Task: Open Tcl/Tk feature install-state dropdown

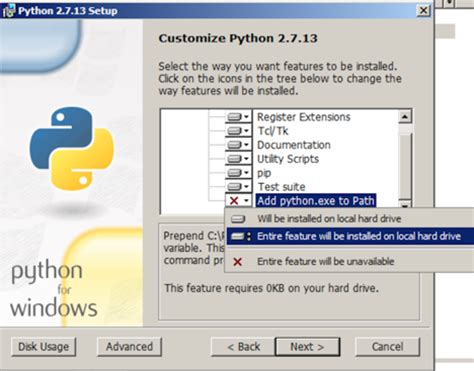Action: 239,131
